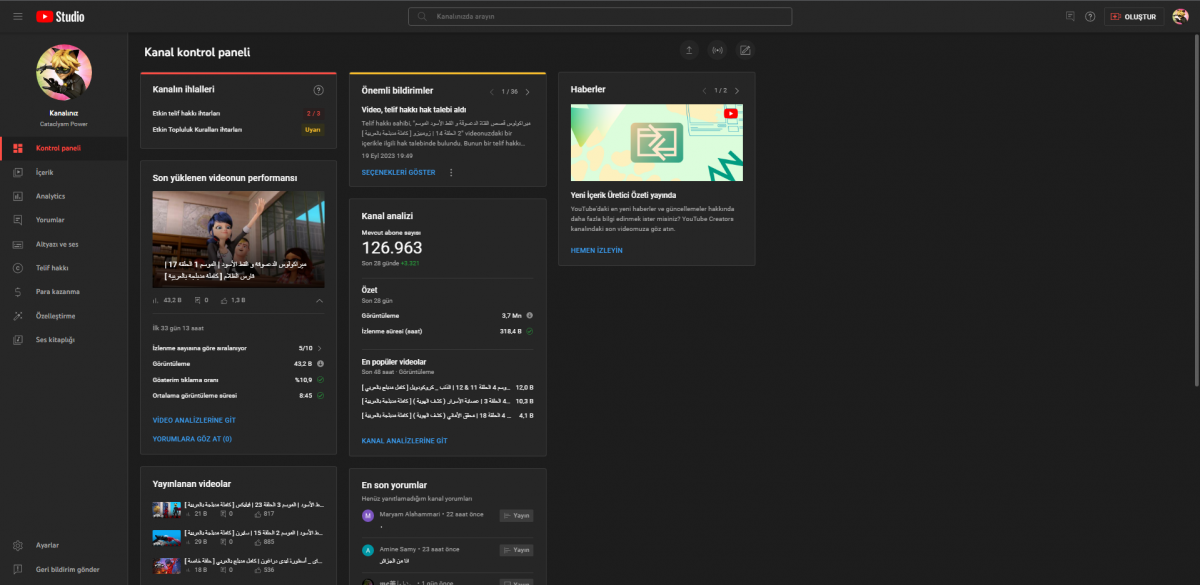Click Amine Samy's commenter avatar

(x=368, y=550)
